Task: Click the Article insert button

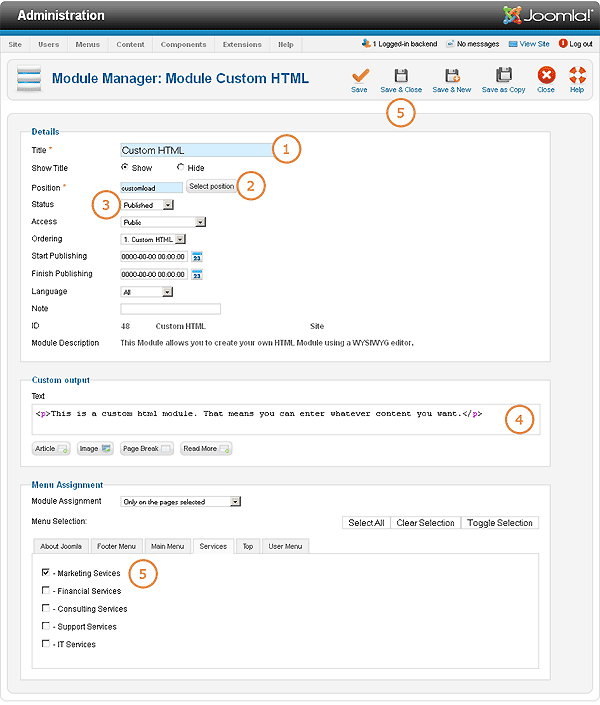Action: [51, 449]
